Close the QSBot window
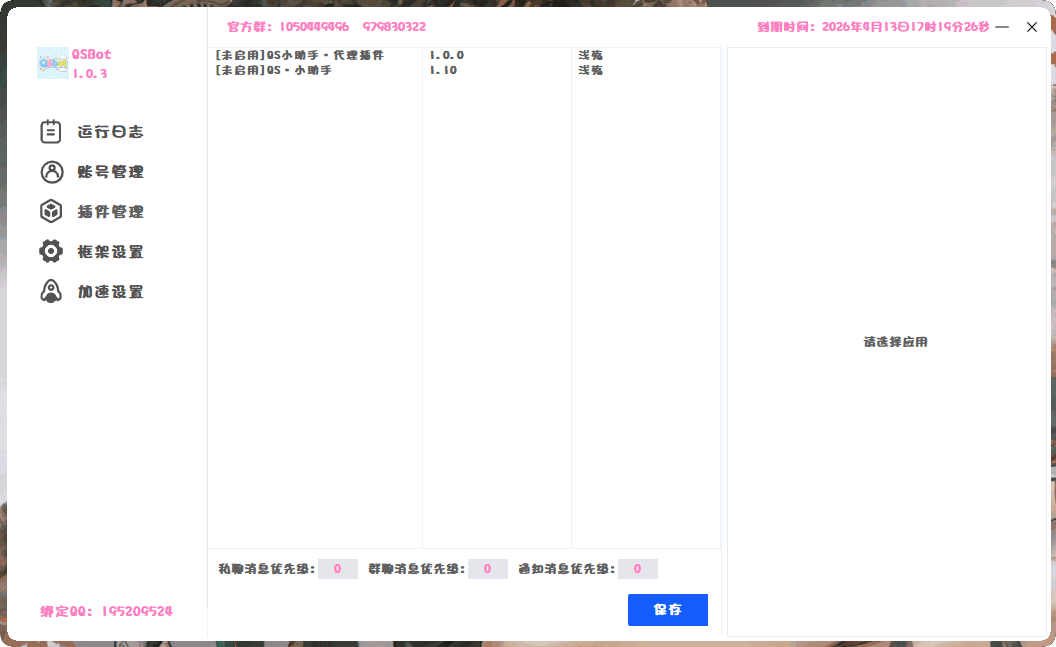This screenshot has height=647, width=1056. click(1032, 27)
